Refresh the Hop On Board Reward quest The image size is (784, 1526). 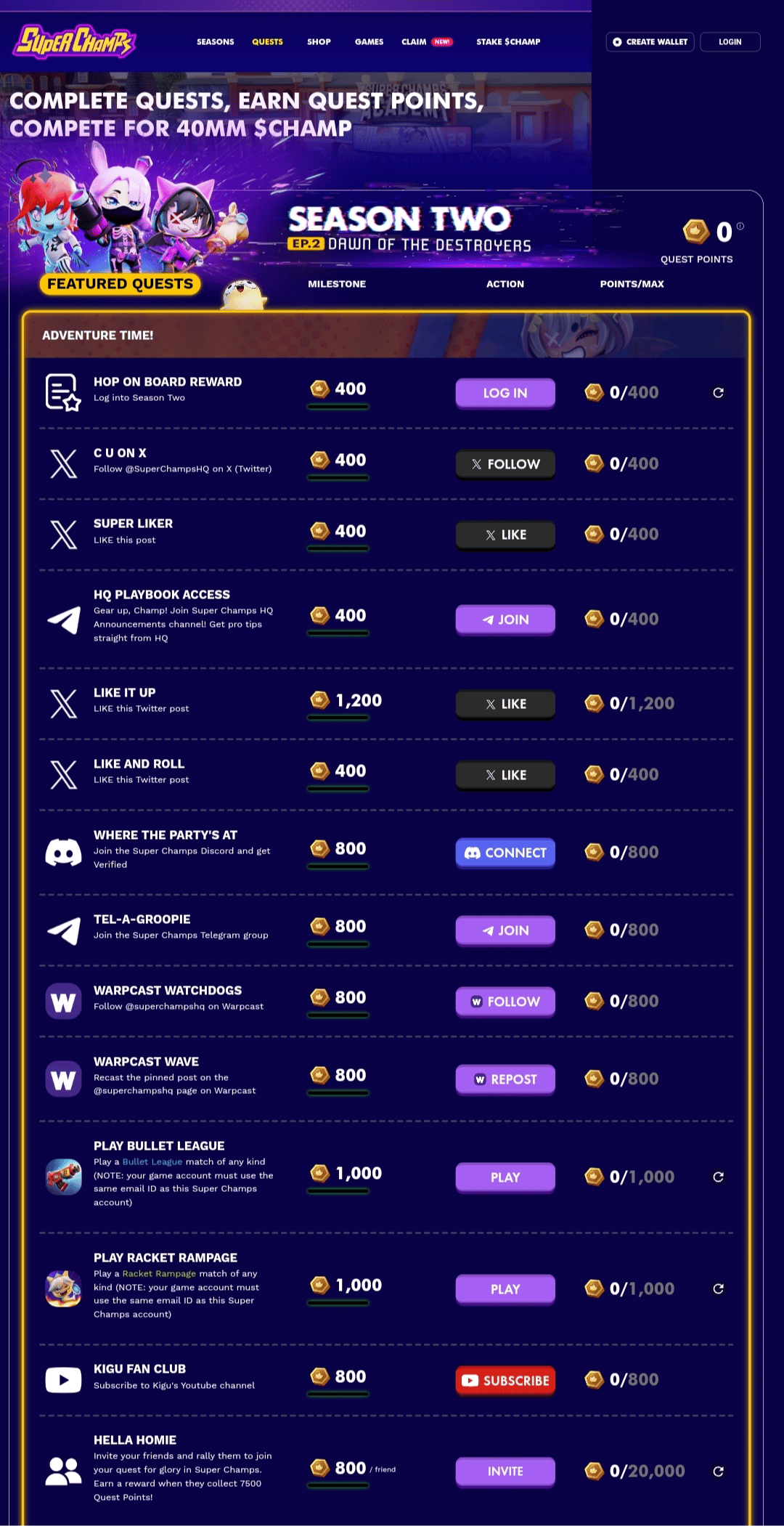point(718,393)
